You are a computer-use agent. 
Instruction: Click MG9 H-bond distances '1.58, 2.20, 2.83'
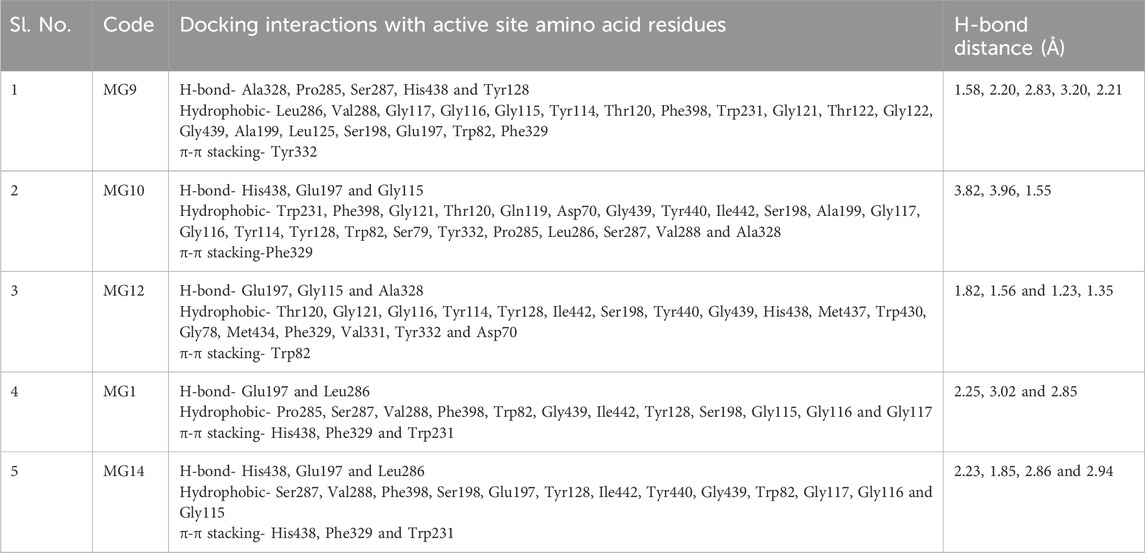(998, 90)
